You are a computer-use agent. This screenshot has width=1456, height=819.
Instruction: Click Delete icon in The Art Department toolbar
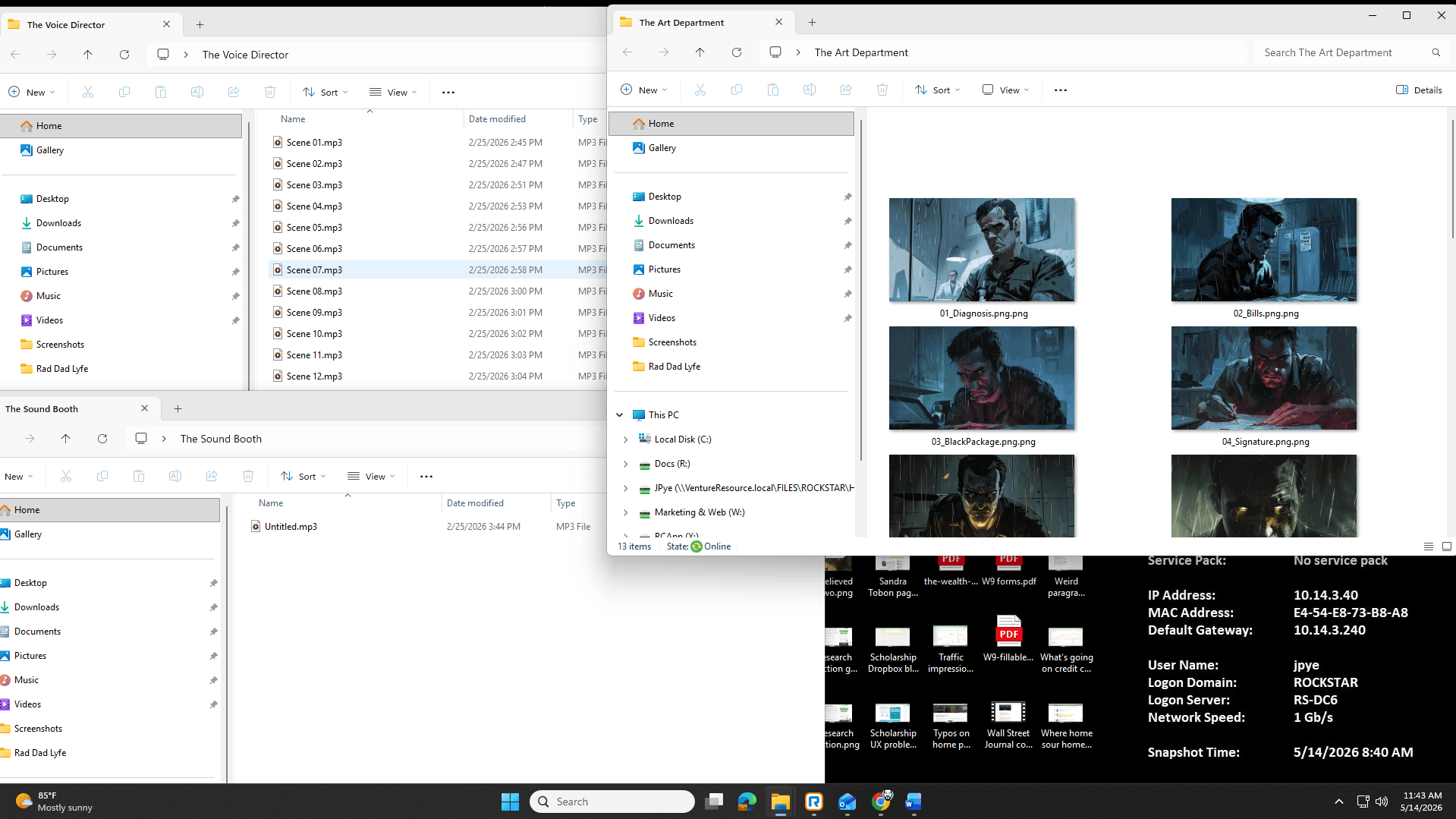tap(882, 90)
